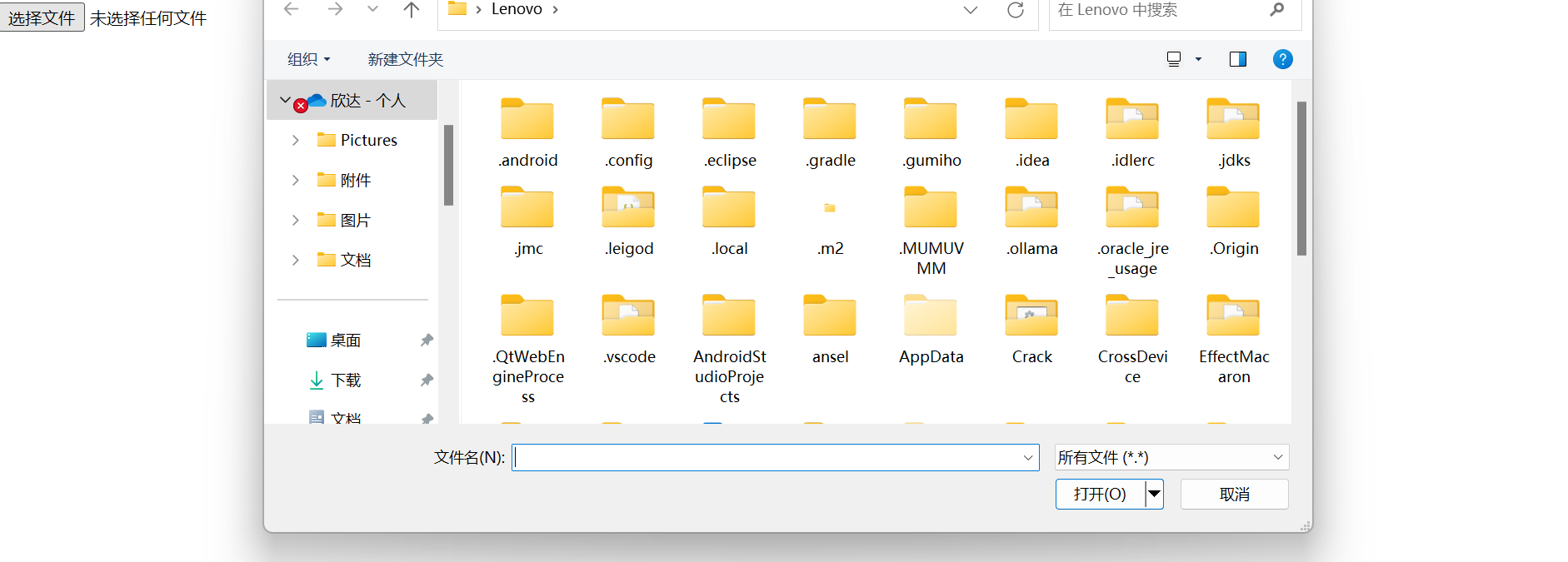
Task: Open the .gradle folder
Action: coord(830,133)
